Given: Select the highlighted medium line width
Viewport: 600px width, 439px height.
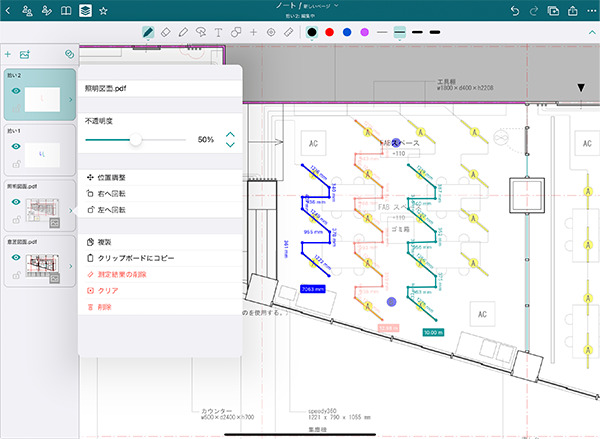Looking at the screenshot, I should tap(399, 33).
